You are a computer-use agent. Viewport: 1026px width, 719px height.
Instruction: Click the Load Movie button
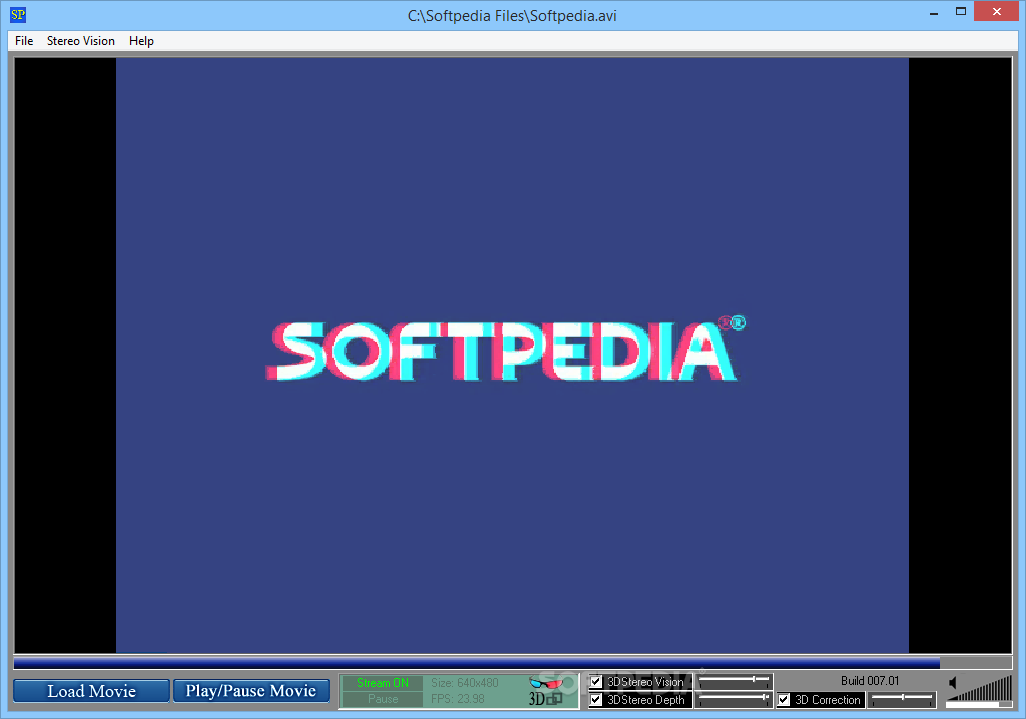[91, 691]
